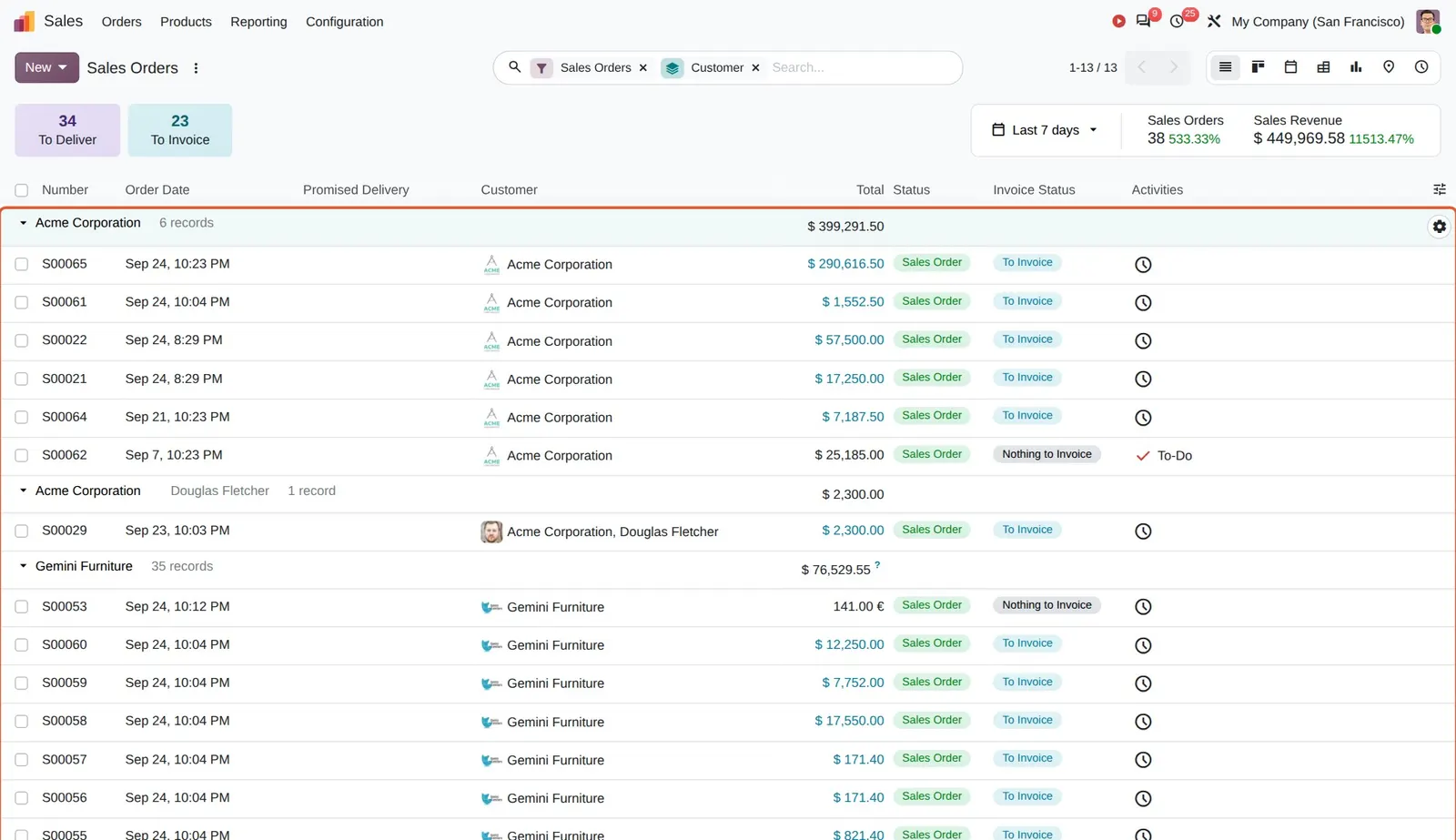Screen dimensions: 1456x840
Task: Click the Sales Orders 38 stat
Action: pos(1185,130)
